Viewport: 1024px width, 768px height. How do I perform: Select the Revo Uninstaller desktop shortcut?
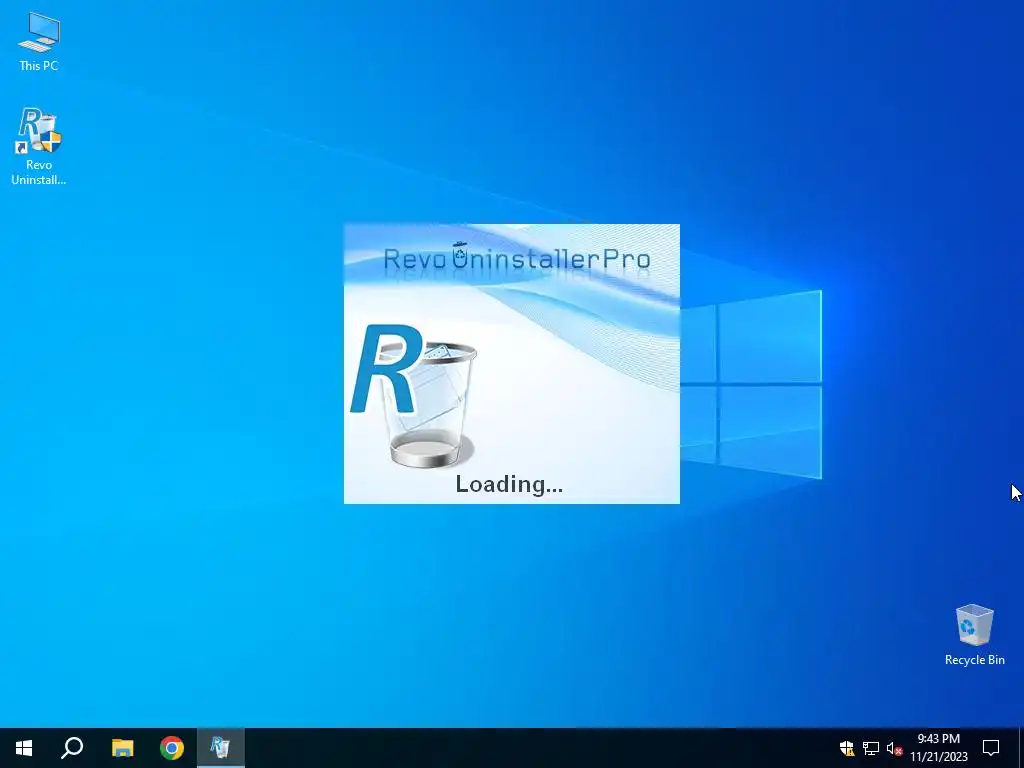(x=39, y=146)
